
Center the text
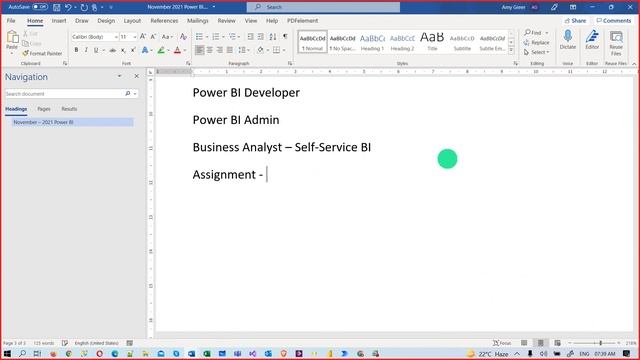tap(209, 50)
